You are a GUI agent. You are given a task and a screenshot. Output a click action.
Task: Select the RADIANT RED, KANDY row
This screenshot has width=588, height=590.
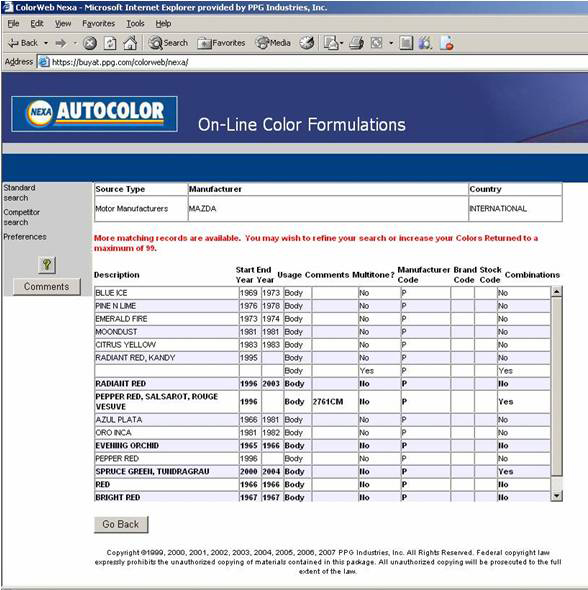[322, 357]
